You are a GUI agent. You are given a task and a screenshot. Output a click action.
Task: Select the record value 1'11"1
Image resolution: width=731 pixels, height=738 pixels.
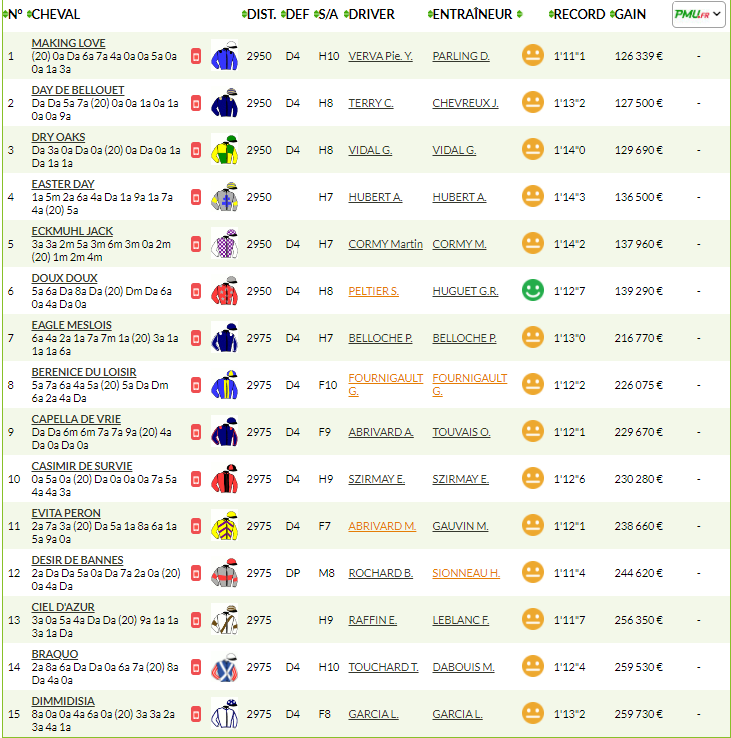click(569, 56)
